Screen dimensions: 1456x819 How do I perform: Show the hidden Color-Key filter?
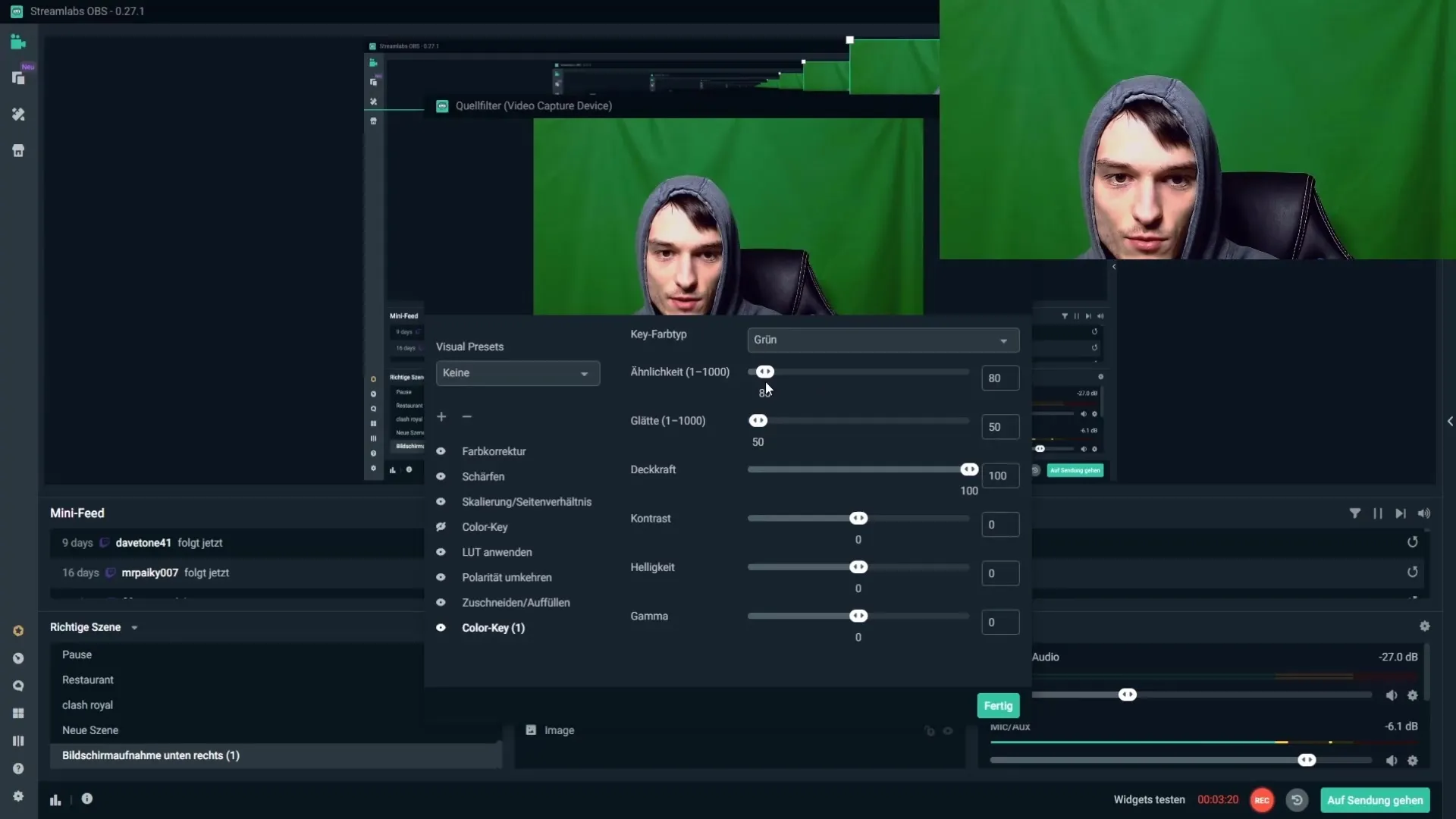pos(441,526)
